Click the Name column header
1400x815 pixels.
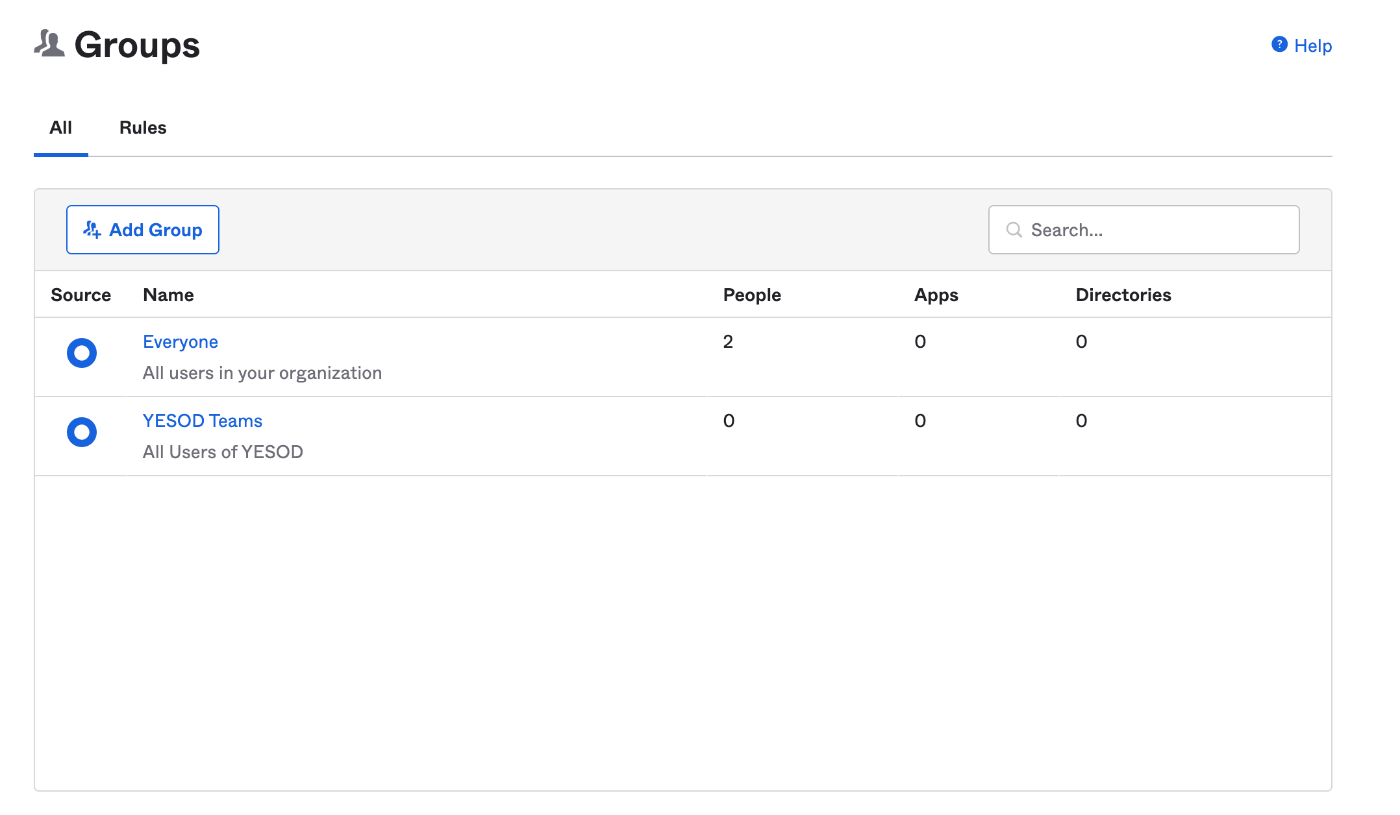point(168,295)
